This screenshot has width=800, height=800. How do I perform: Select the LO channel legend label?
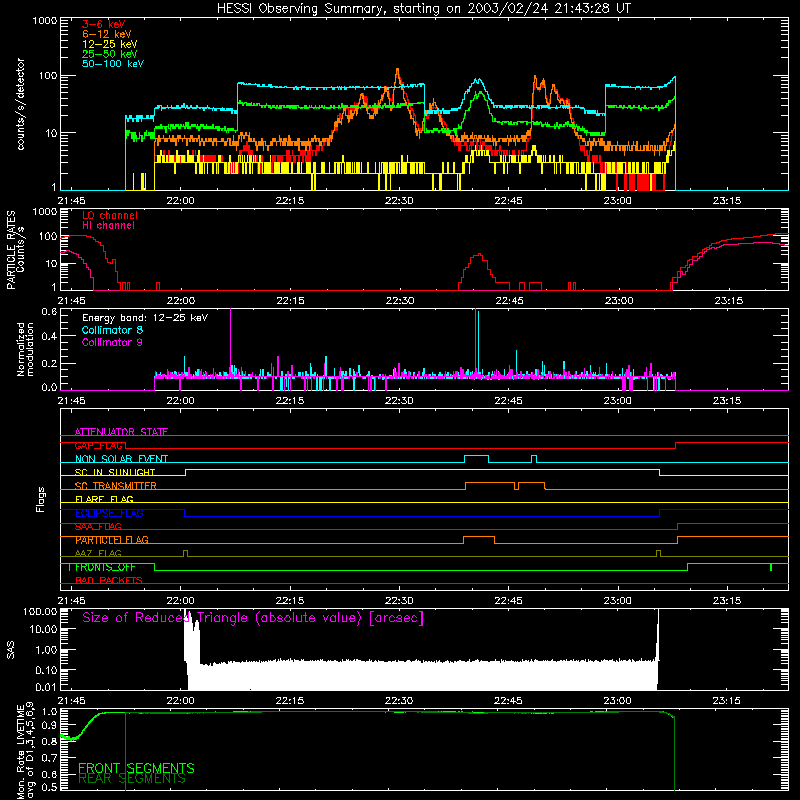coord(110,215)
